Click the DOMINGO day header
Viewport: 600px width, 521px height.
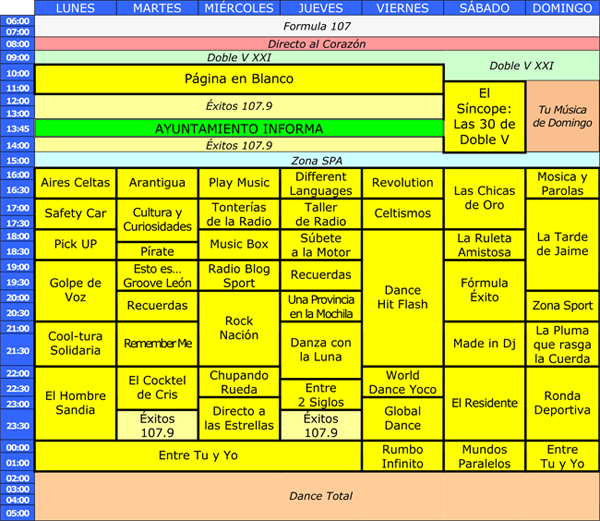pos(562,8)
